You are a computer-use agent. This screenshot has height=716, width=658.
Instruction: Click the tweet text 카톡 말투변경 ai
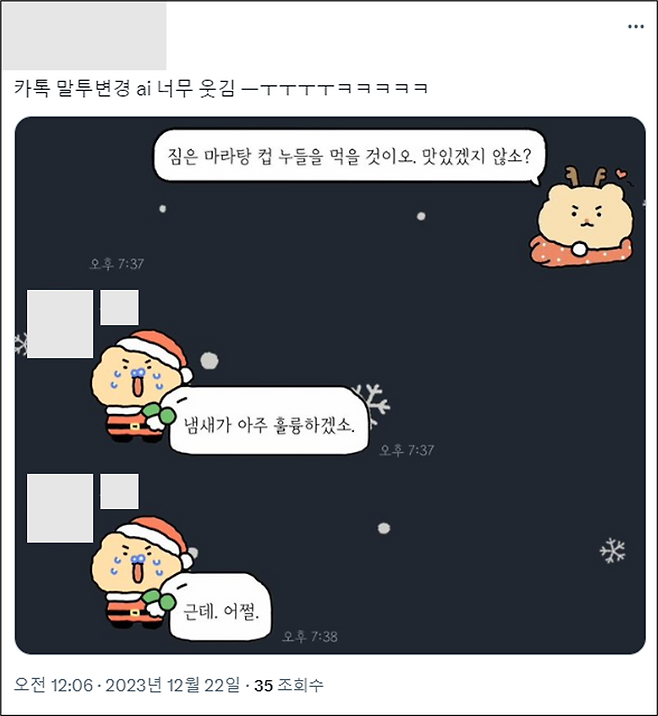82,88
